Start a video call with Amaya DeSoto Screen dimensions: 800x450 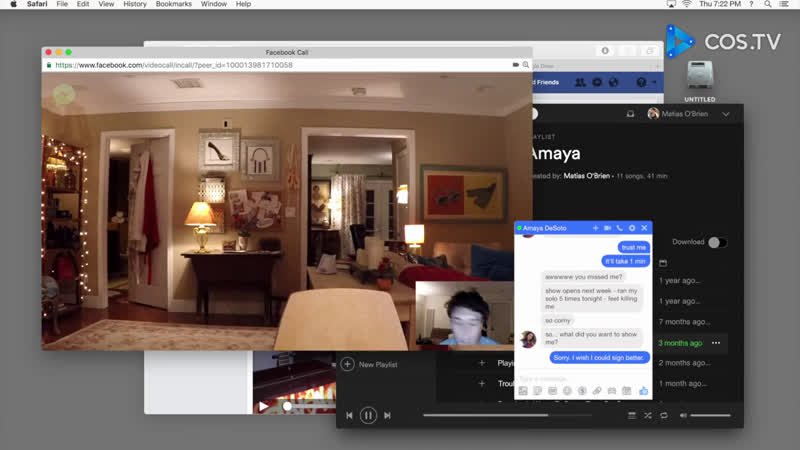[x=607, y=228]
